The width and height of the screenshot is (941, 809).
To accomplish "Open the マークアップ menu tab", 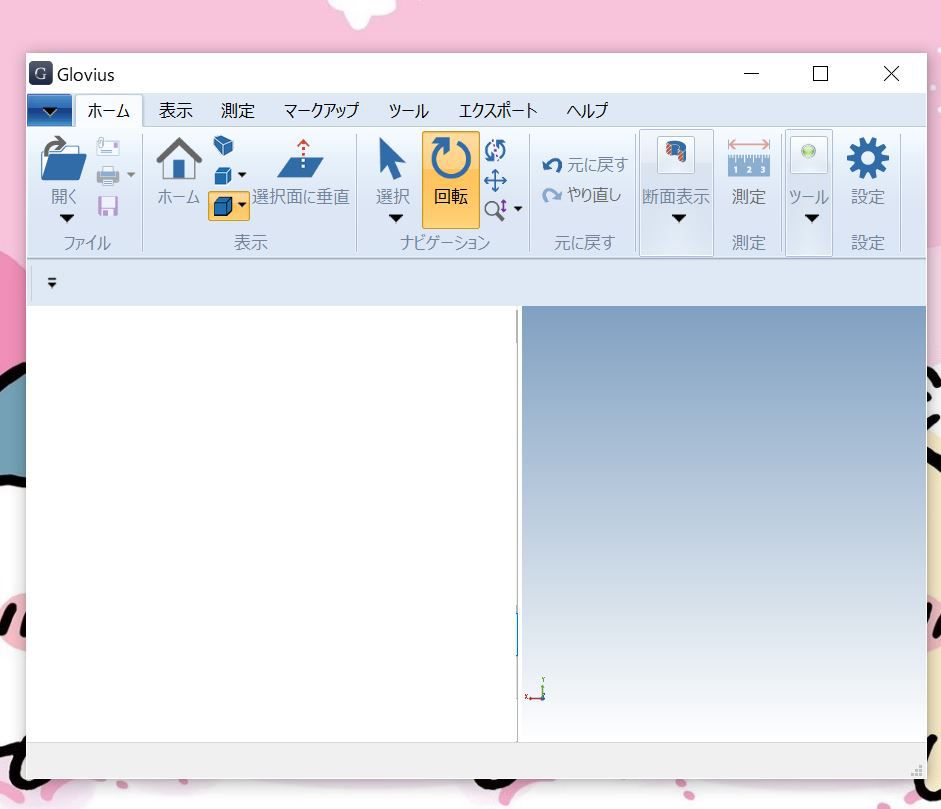I will pos(322,111).
